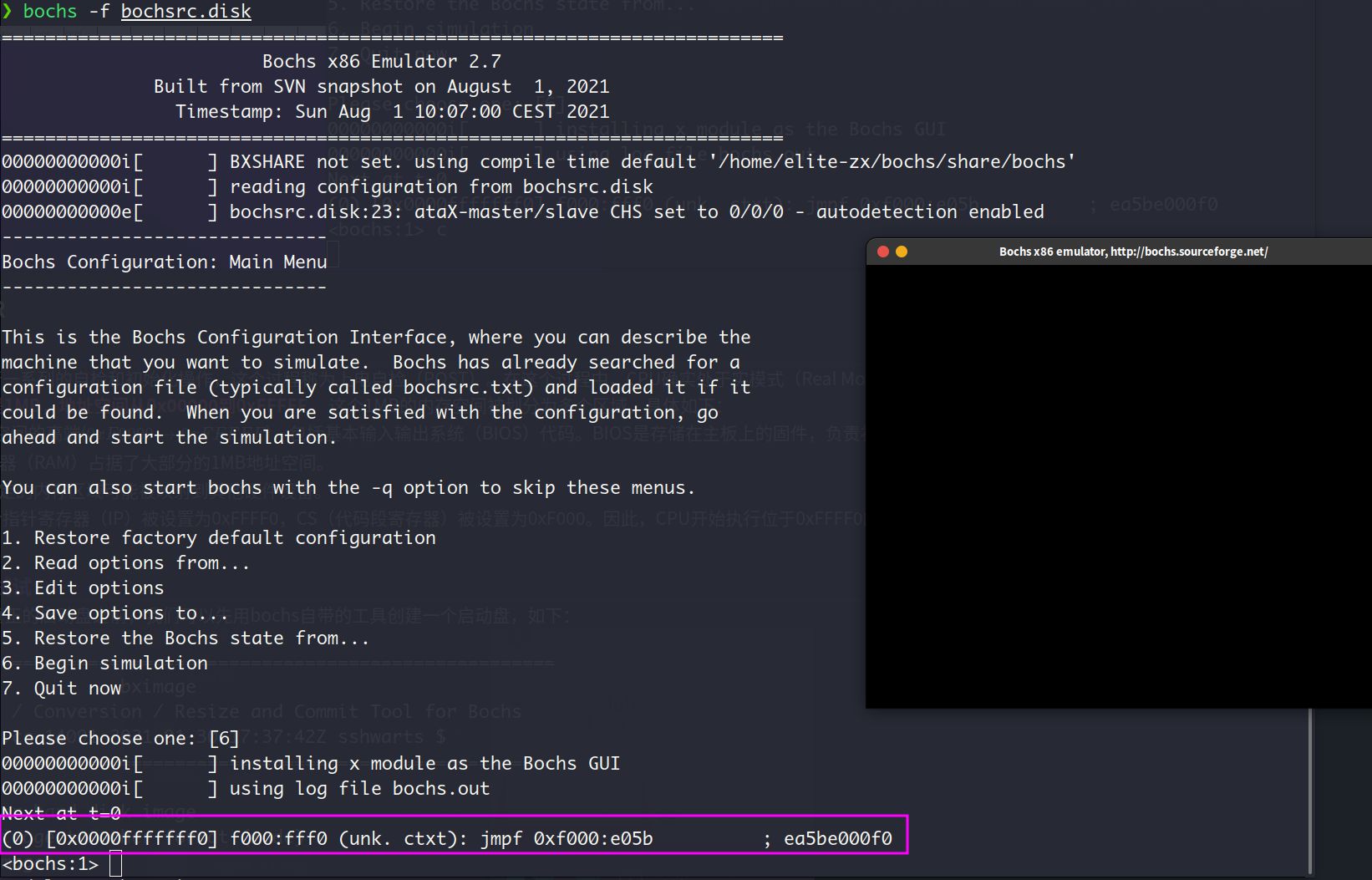Click the underlined bochsrc.disk argument

(x=186, y=12)
